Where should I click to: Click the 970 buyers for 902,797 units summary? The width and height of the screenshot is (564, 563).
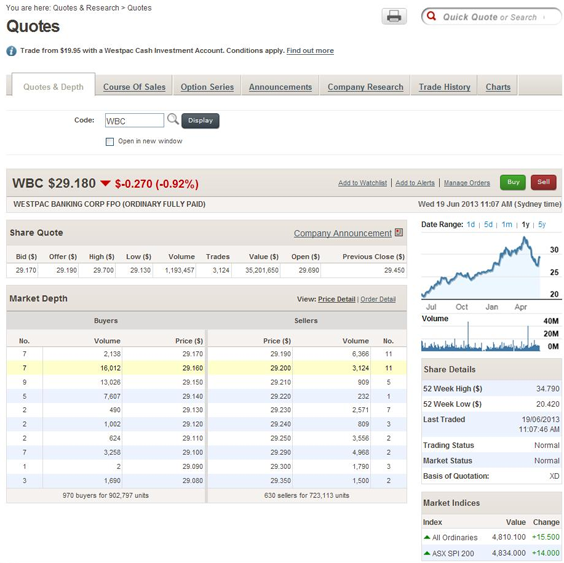point(105,495)
